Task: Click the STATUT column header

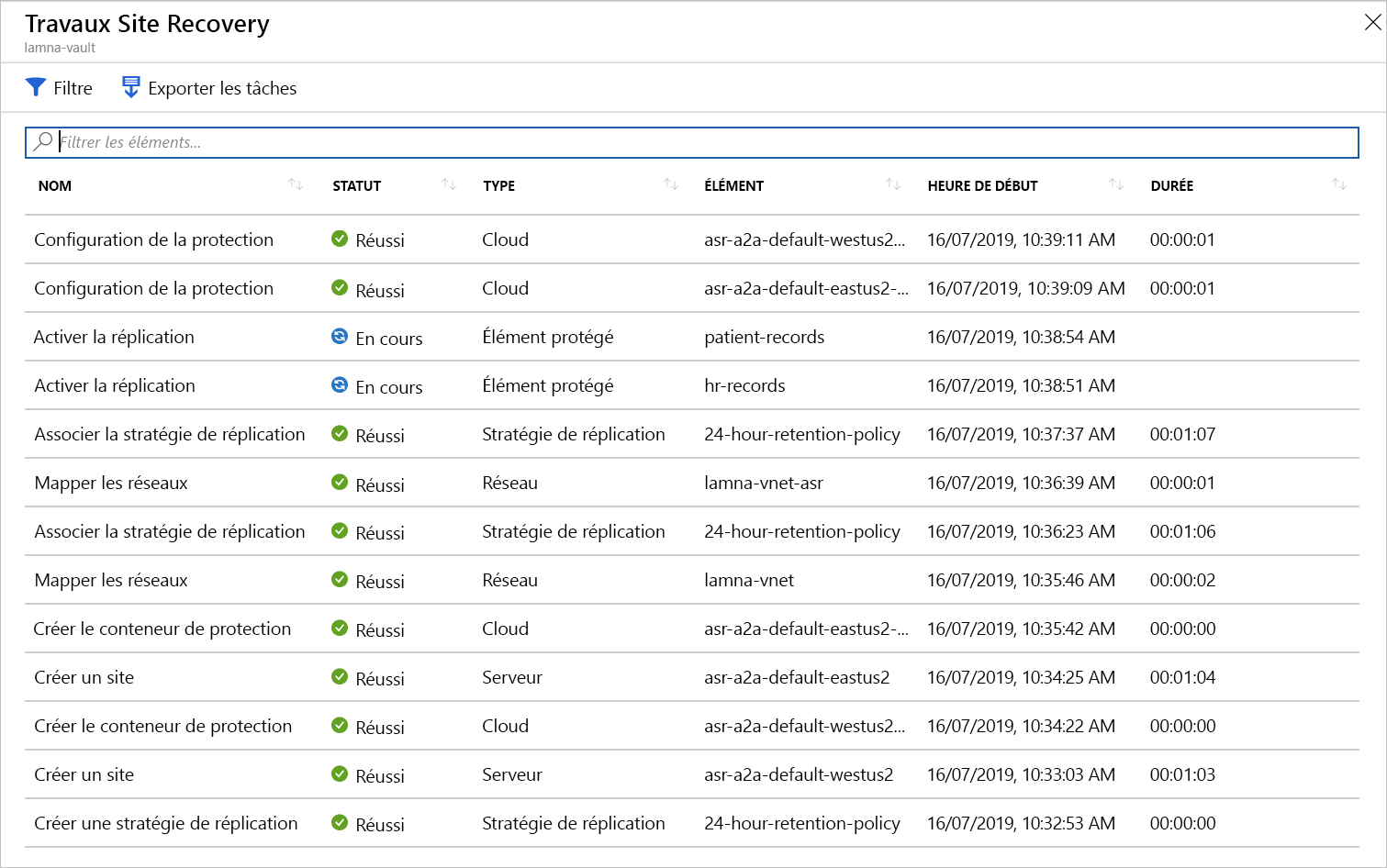Action: (357, 185)
